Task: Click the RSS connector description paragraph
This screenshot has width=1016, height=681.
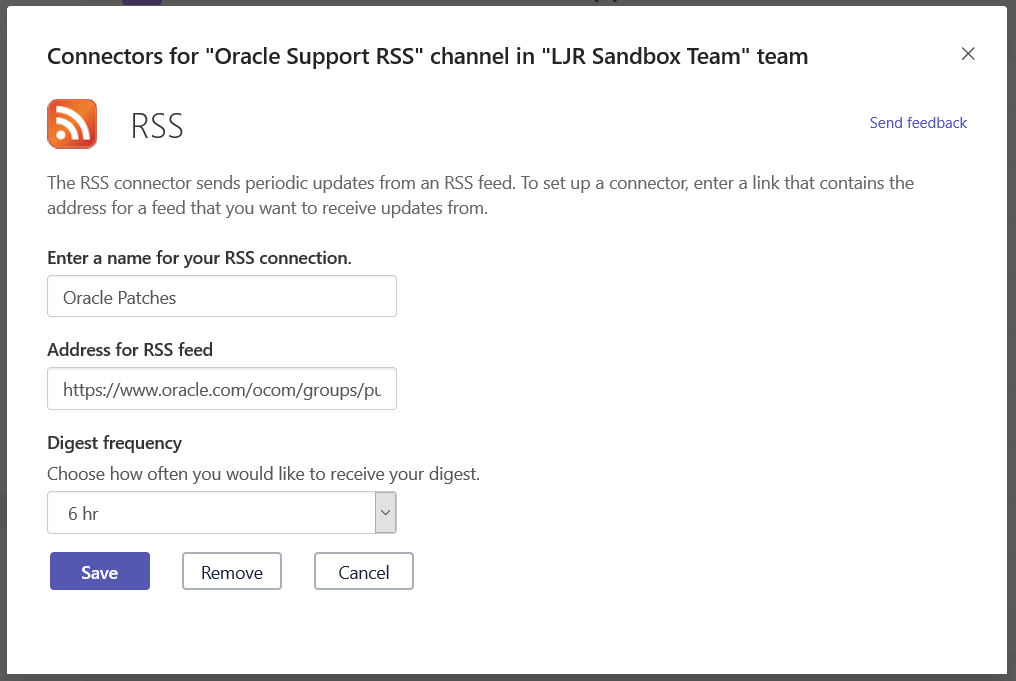Action: click(480, 195)
